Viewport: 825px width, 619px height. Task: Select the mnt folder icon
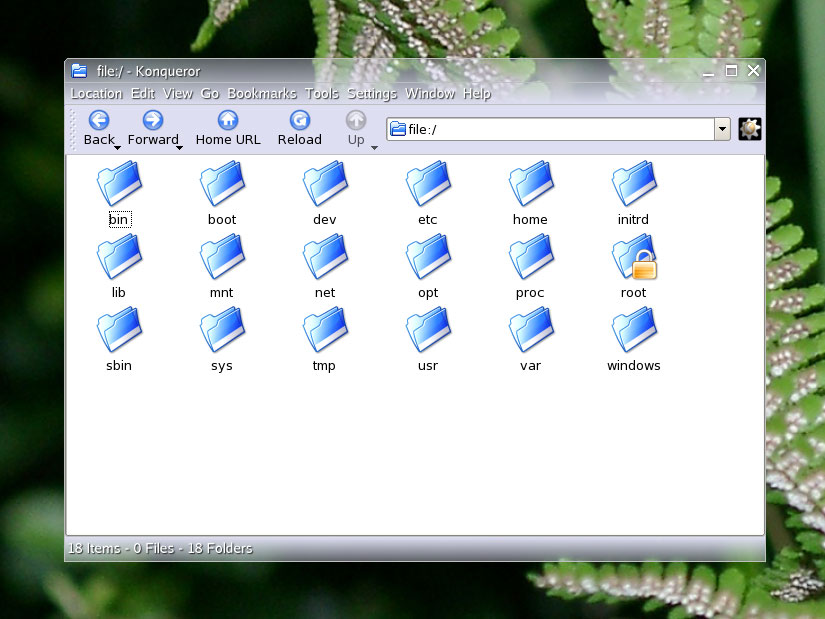[x=223, y=256]
